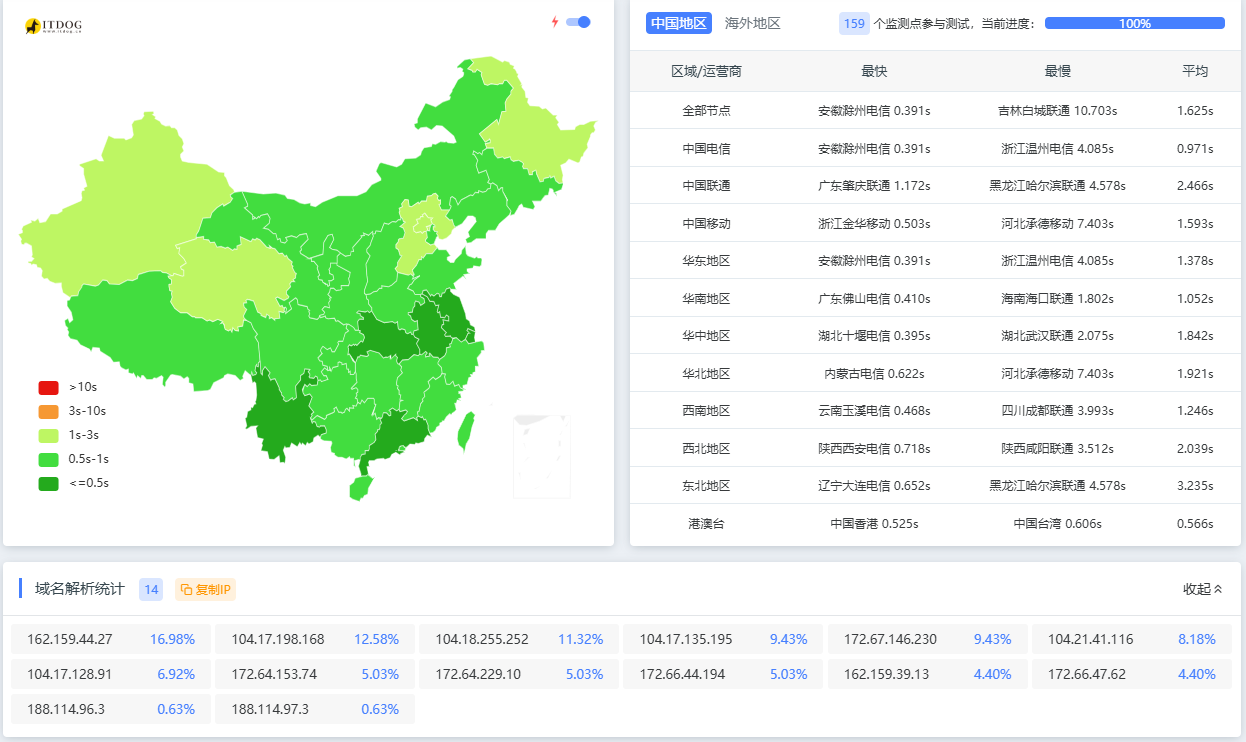Click the 复制IP copy button

click(205, 590)
